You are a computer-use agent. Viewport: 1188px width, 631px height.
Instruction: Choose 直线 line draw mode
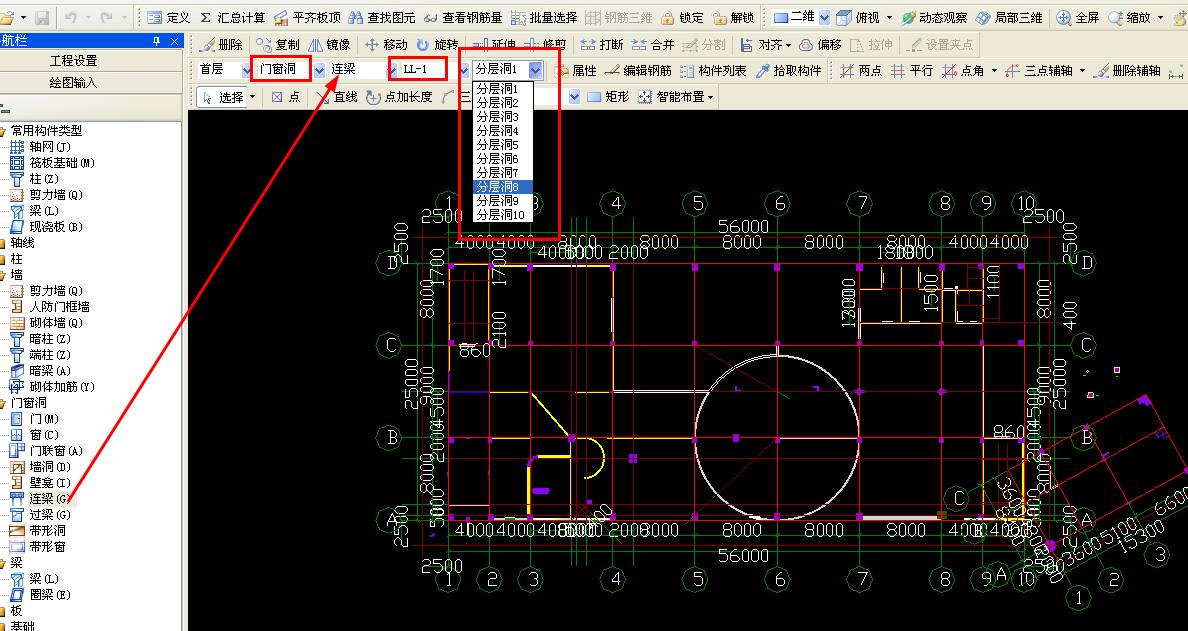(x=338, y=97)
